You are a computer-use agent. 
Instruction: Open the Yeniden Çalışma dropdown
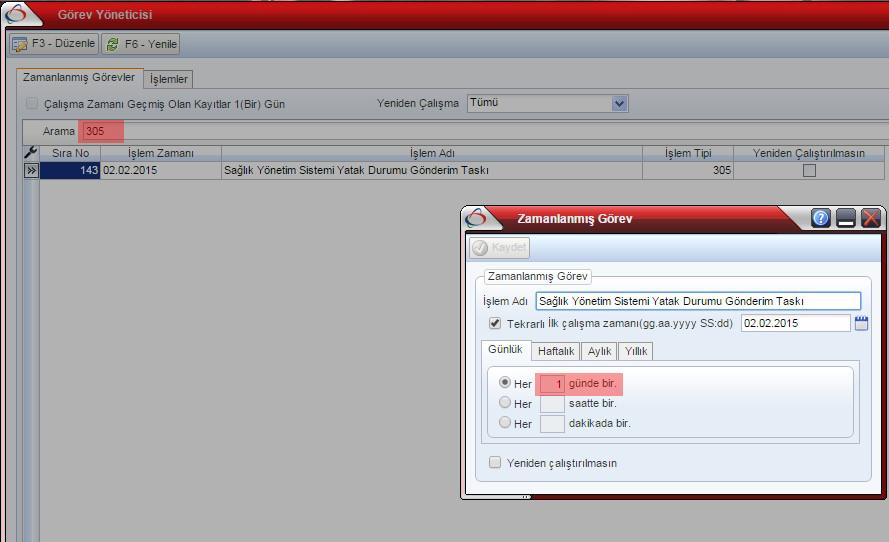[x=619, y=103]
